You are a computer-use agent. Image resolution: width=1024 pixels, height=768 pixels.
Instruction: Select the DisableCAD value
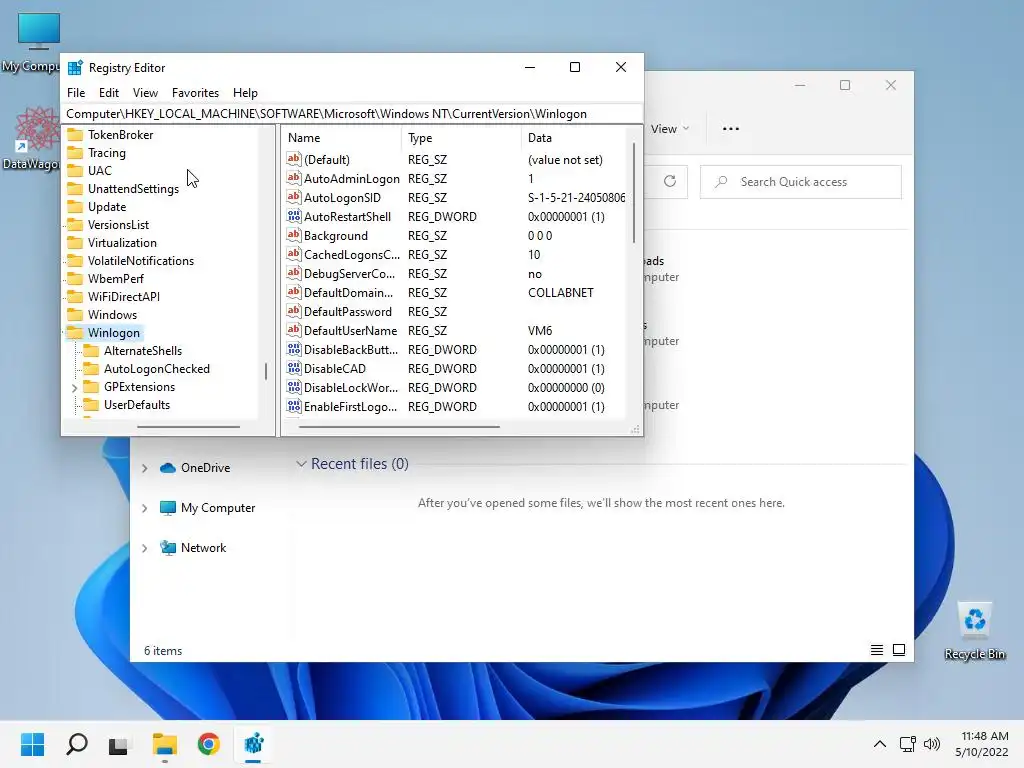[x=334, y=368]
